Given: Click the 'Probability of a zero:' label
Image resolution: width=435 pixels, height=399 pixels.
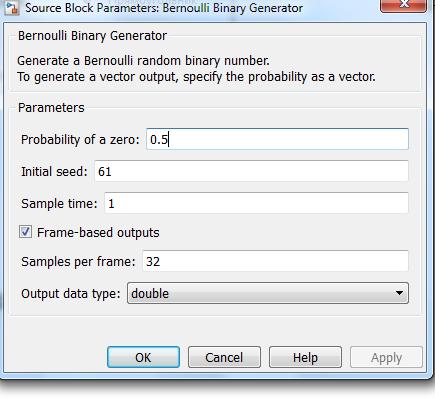Looking at the screenshot, I should (x=80, y=139).
